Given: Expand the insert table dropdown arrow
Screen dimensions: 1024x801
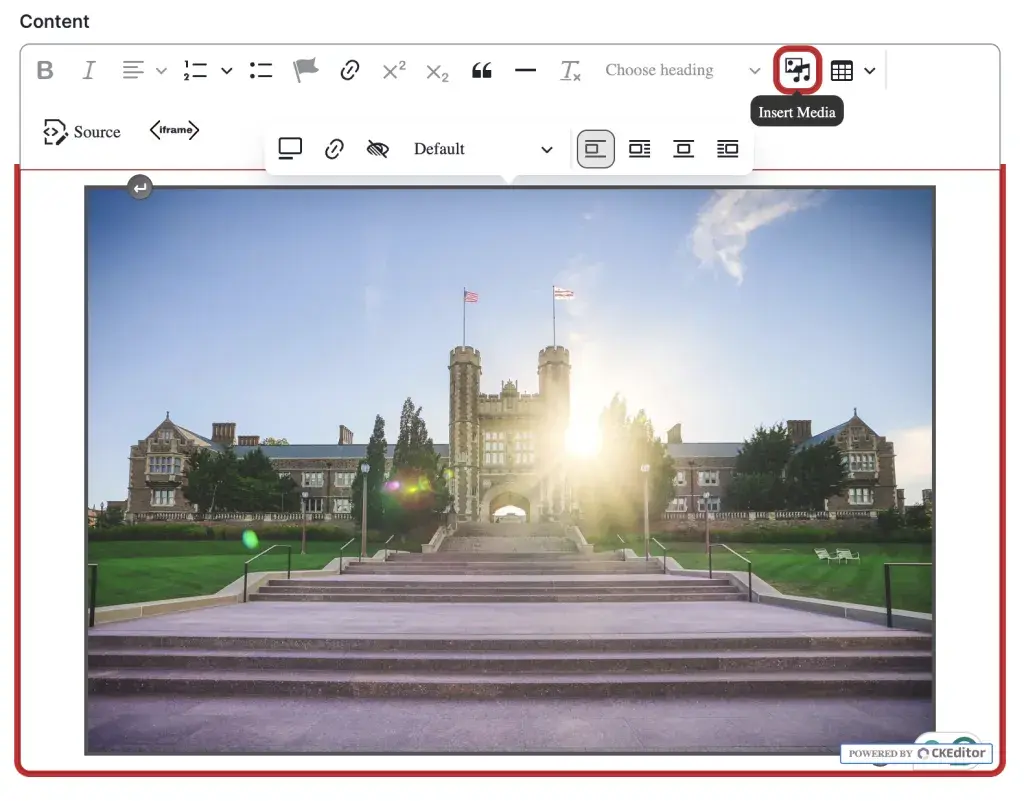Looking at the screenshot, I should click(x=870, y=70).
